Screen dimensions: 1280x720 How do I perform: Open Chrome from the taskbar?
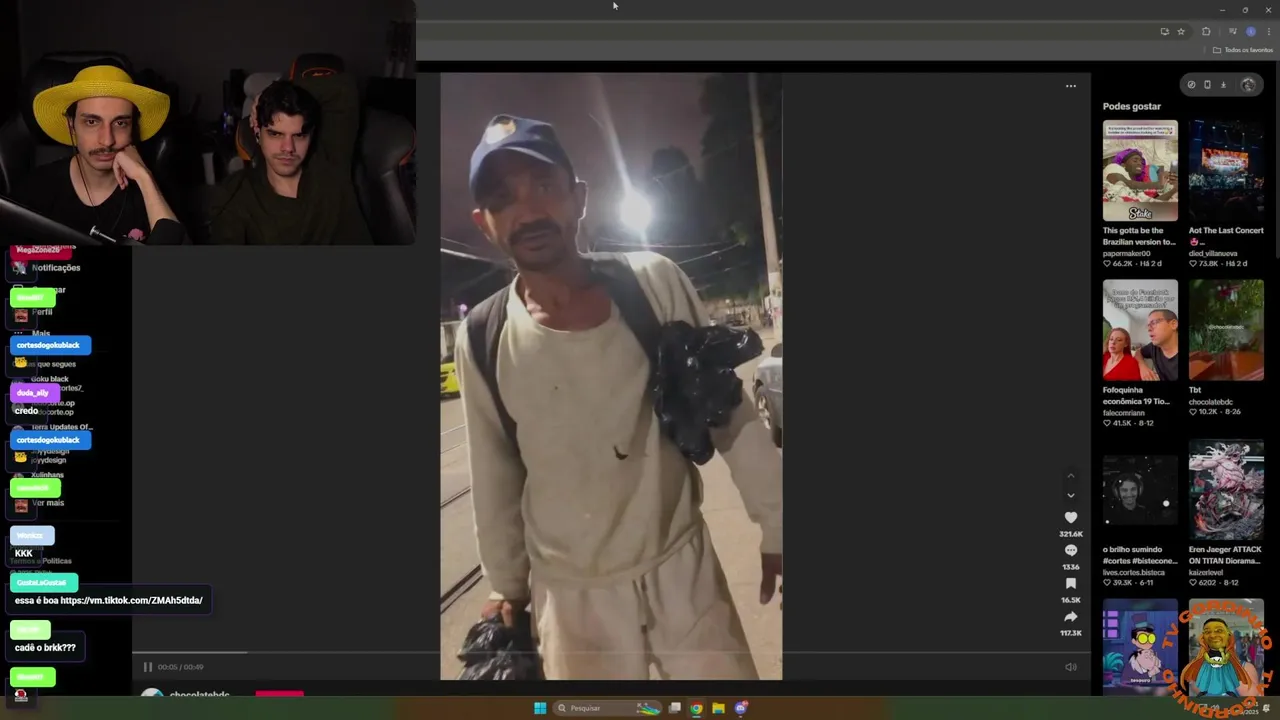click(696, 708)
